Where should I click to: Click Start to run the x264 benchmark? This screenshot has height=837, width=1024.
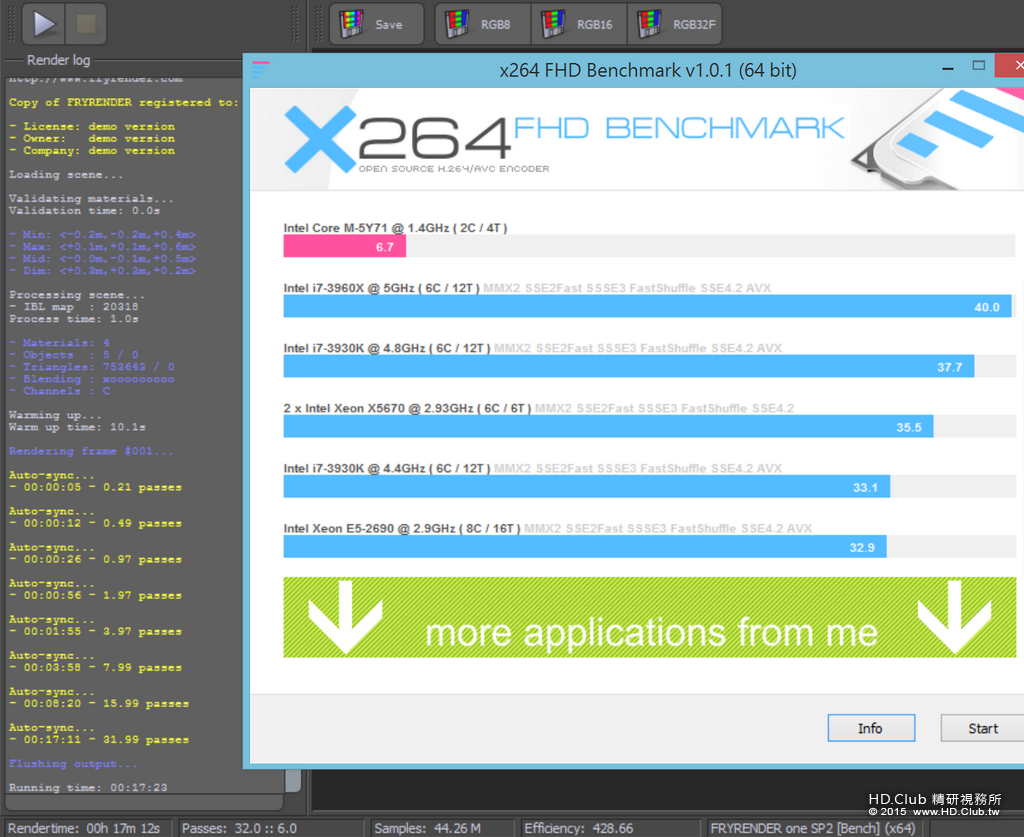point(982,728)
